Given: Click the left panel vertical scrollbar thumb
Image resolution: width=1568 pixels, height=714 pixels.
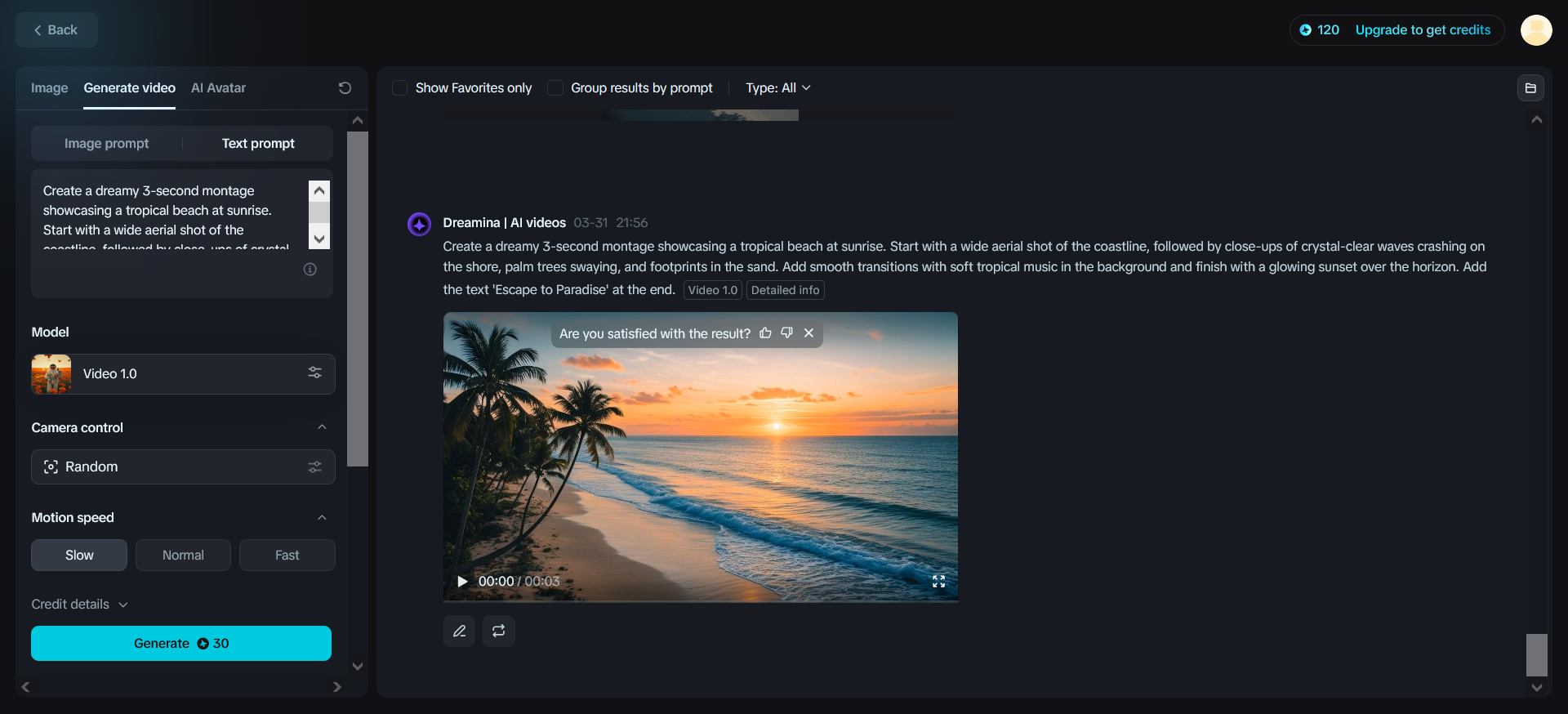Looking at the screenshot, I should pyautogui.click(x=357, y=298).
